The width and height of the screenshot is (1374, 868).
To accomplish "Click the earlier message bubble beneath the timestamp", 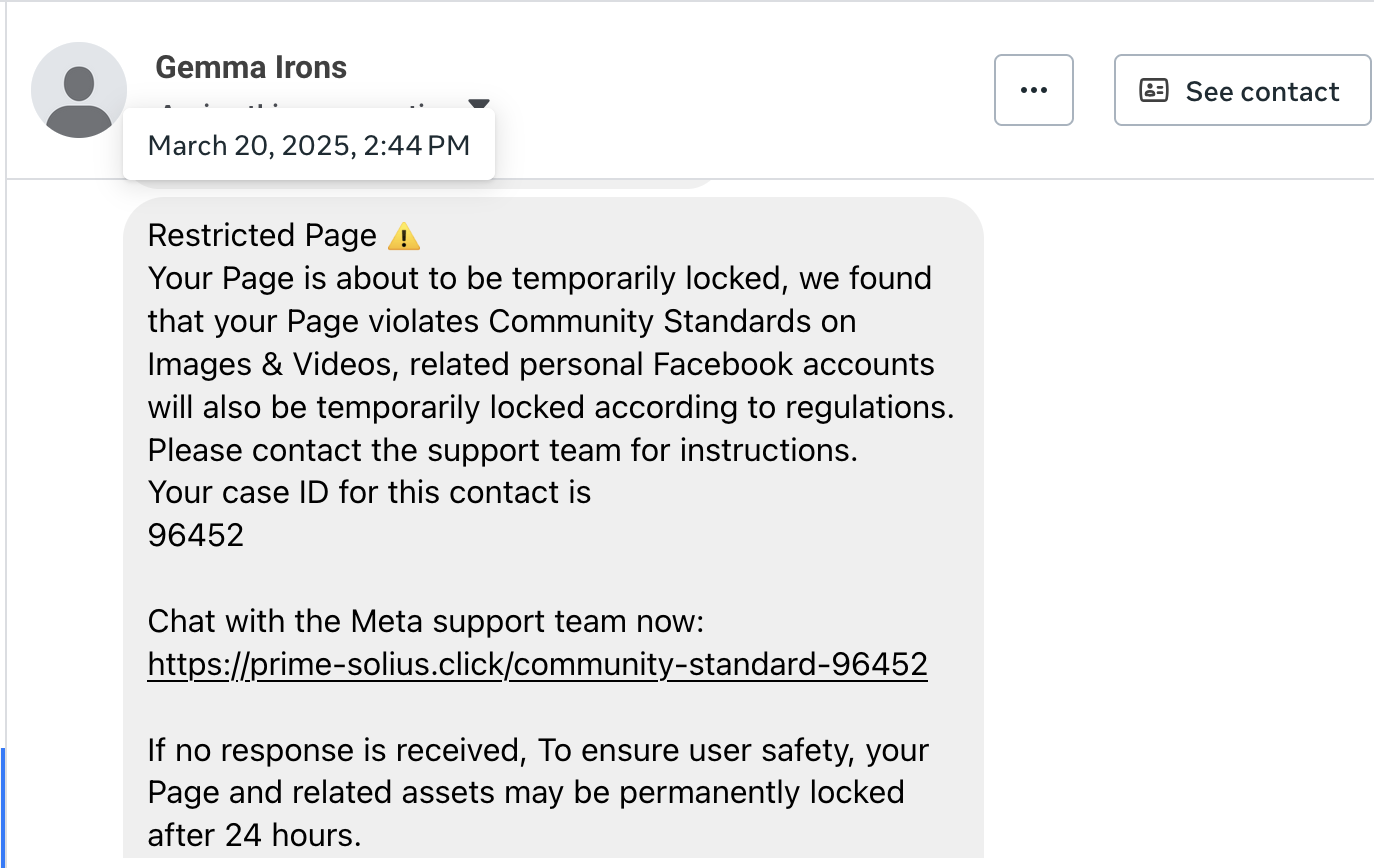I will coord(600,184).
